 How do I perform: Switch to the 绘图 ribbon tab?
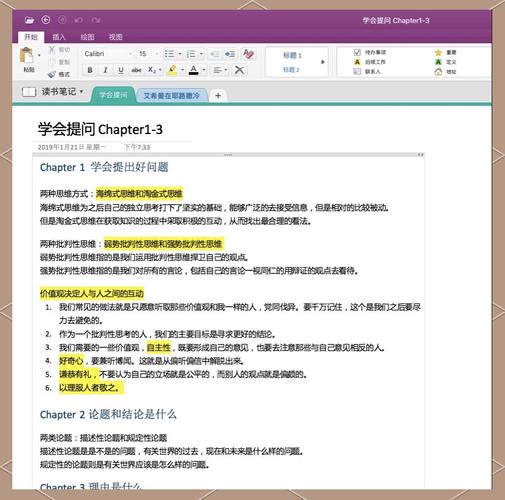(87, 37)
